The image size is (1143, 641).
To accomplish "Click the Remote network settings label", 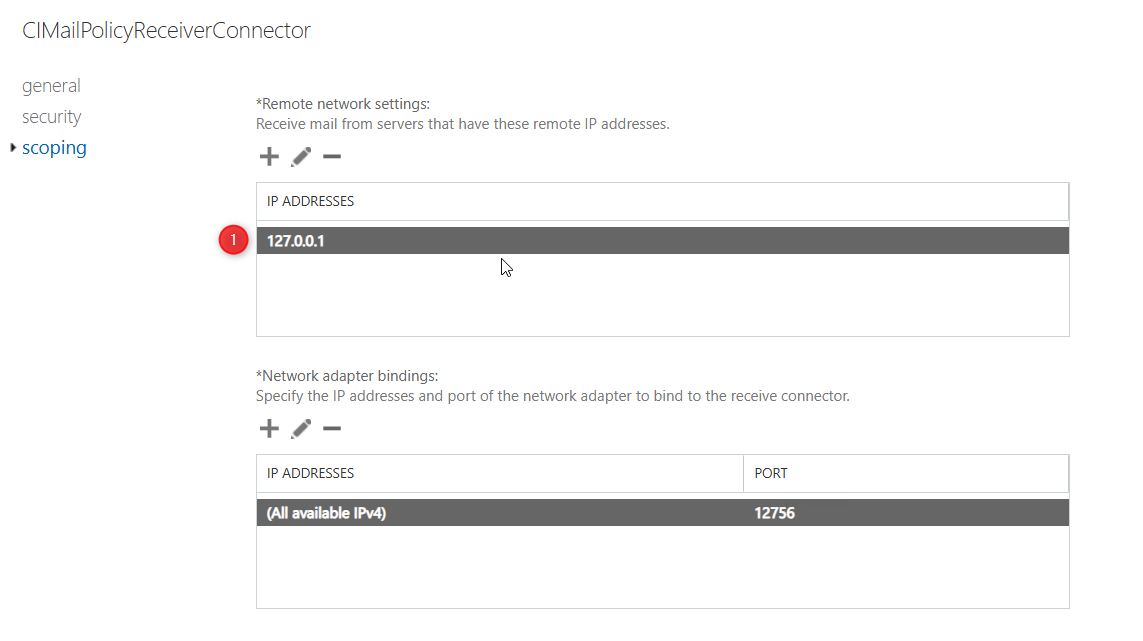I will pos(343,104).
